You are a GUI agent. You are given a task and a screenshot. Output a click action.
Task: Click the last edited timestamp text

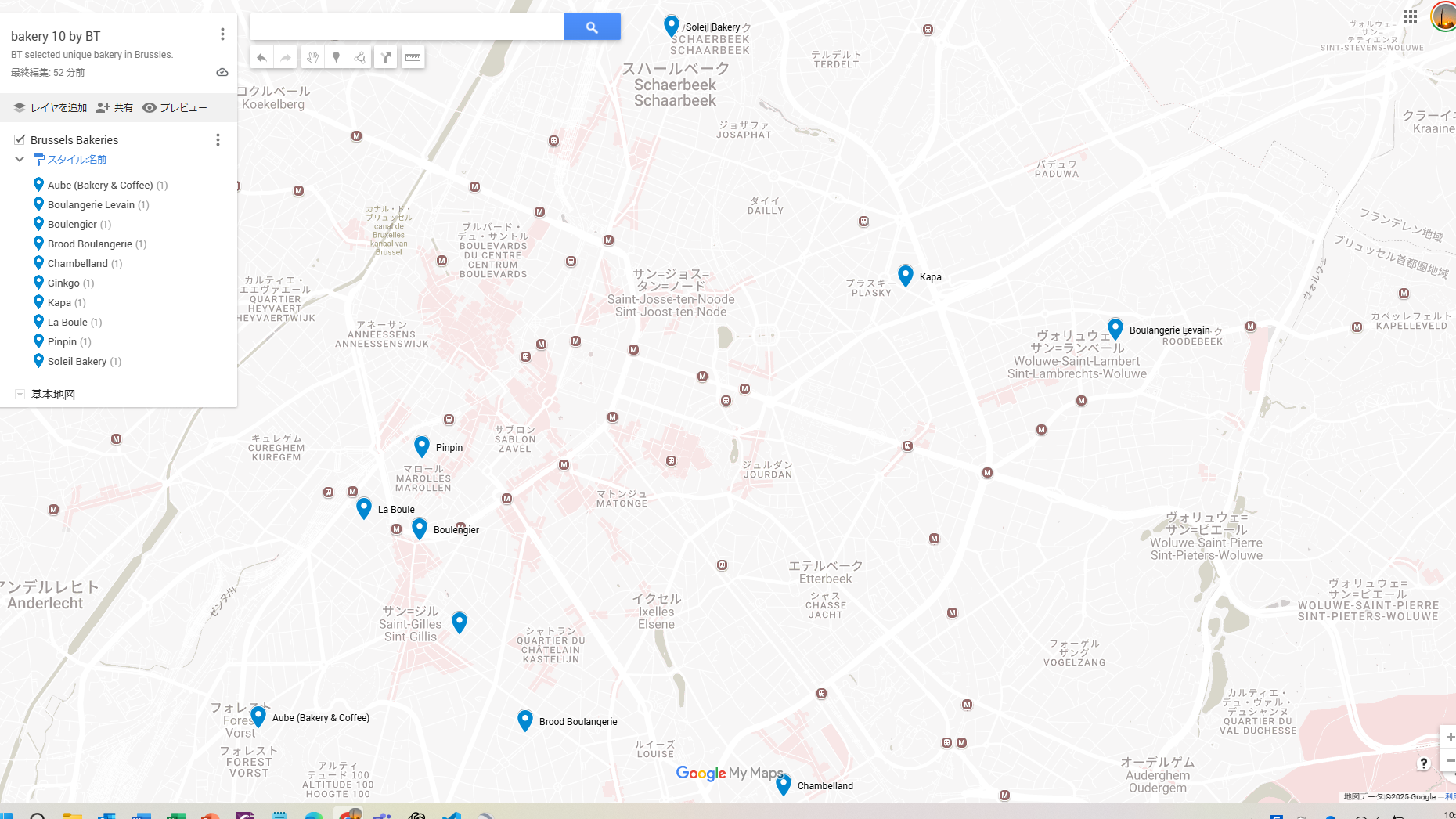click(x=48, y=73)
